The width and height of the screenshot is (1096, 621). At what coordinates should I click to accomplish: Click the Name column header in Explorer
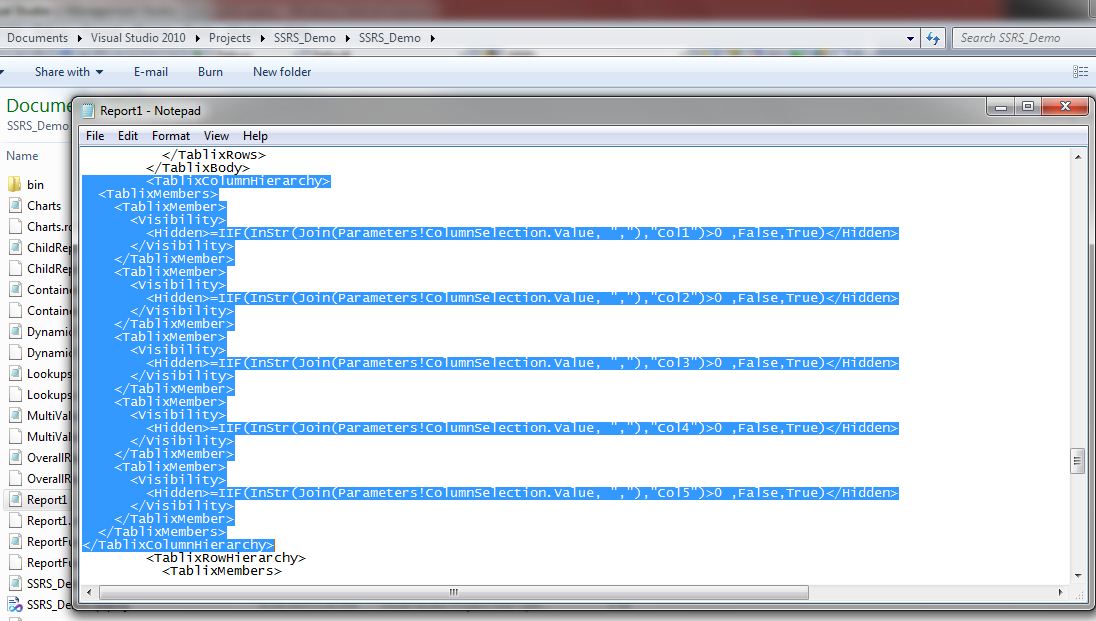22,155
